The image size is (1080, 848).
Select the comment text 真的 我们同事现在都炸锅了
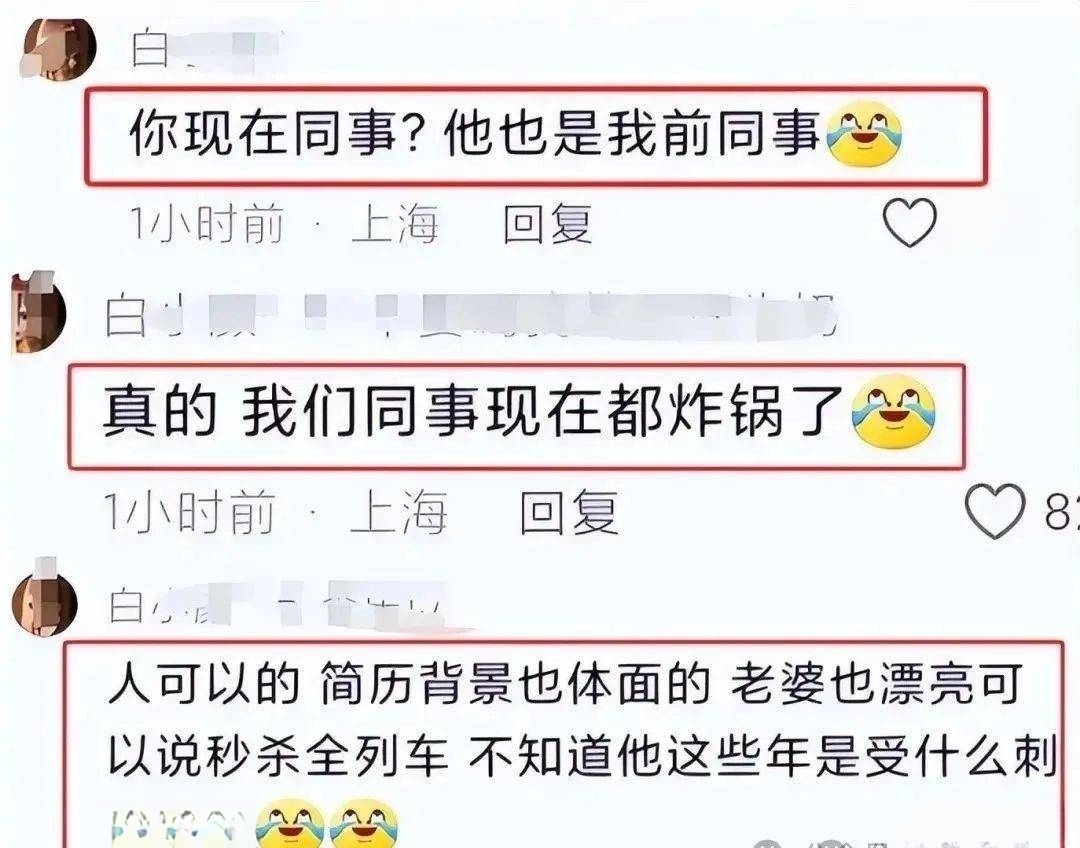point(474,412)
